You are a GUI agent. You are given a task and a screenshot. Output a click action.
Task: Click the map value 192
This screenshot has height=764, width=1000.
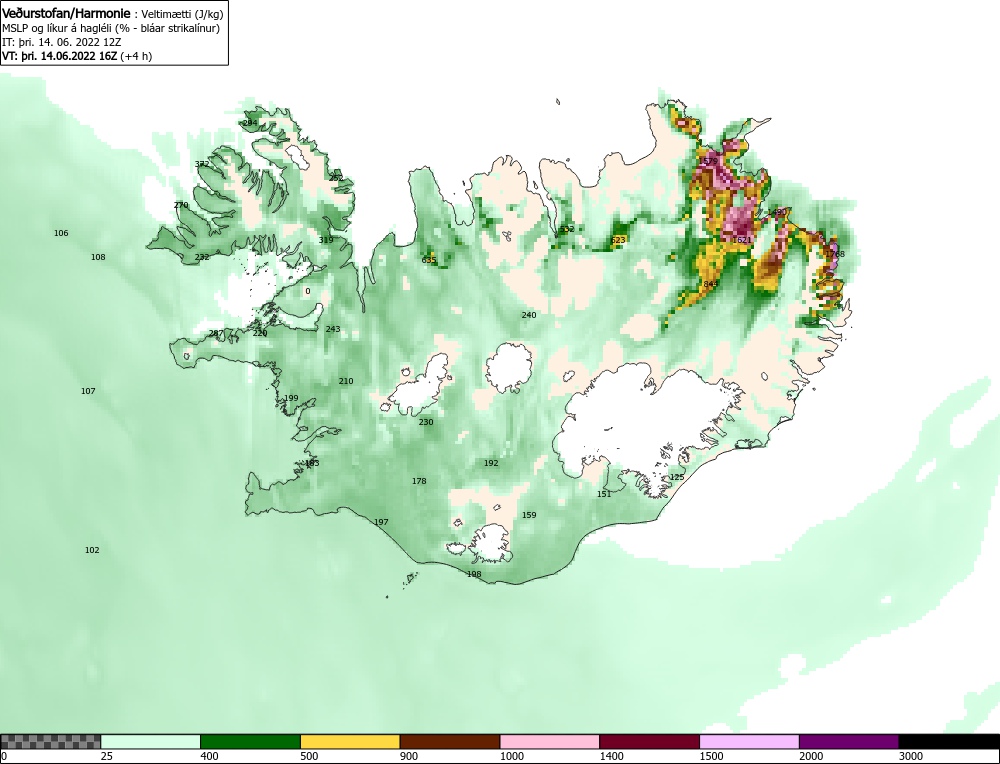(x=491, y=463)
